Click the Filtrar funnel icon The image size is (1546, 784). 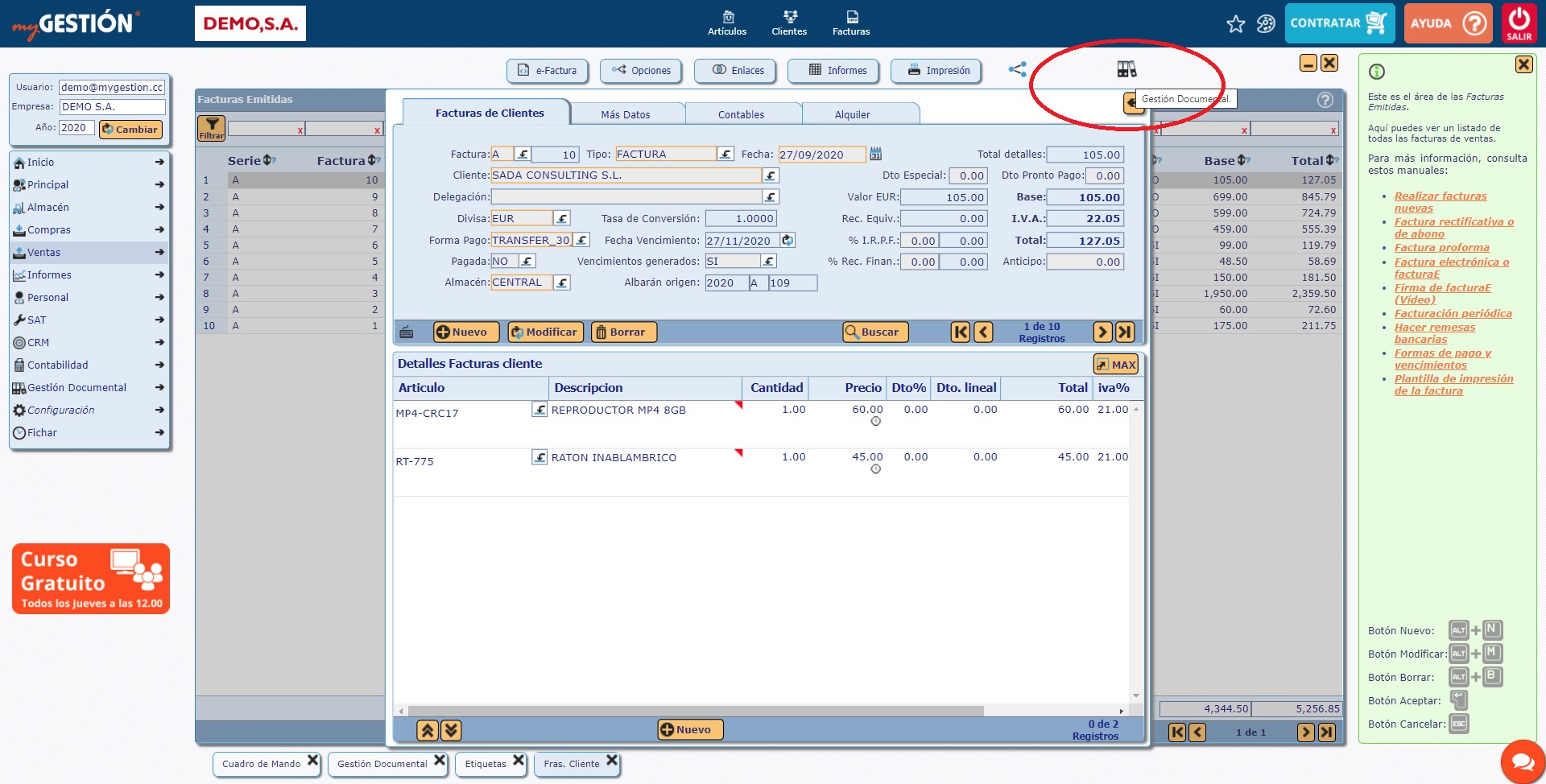[211, 128]
